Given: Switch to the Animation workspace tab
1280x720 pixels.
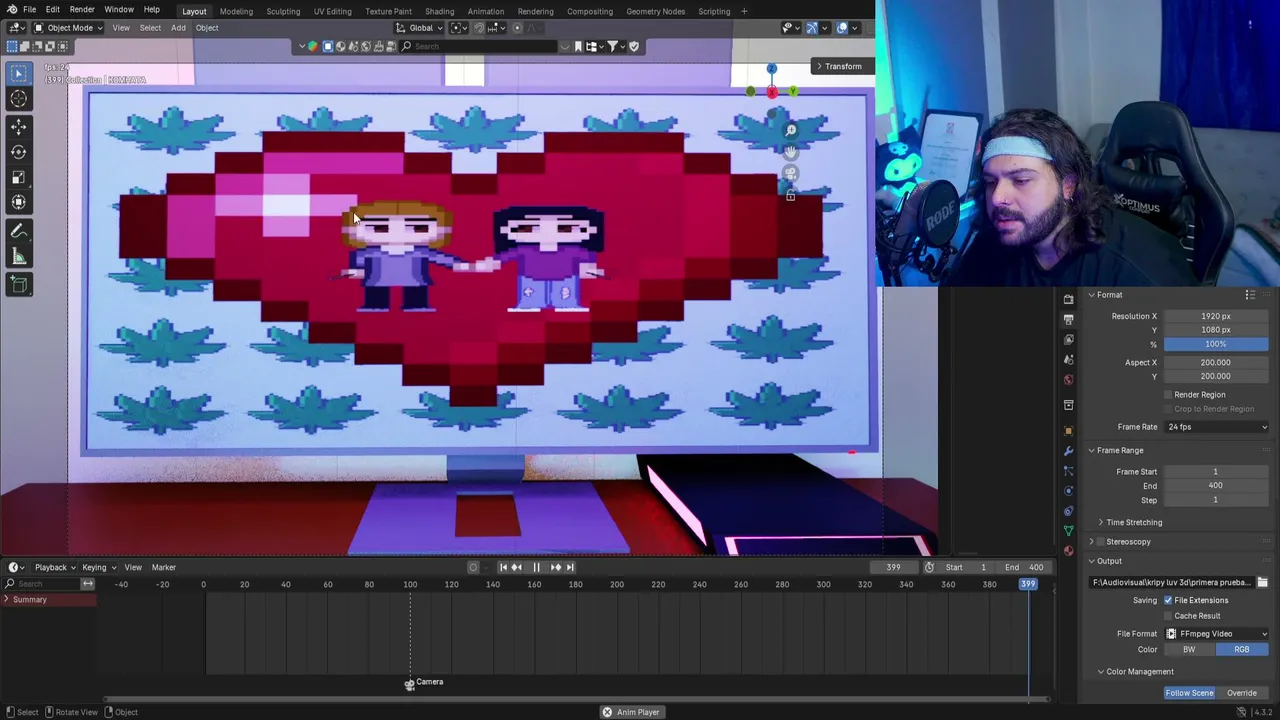Looking at the screenshot, I should tap(486, 11).
